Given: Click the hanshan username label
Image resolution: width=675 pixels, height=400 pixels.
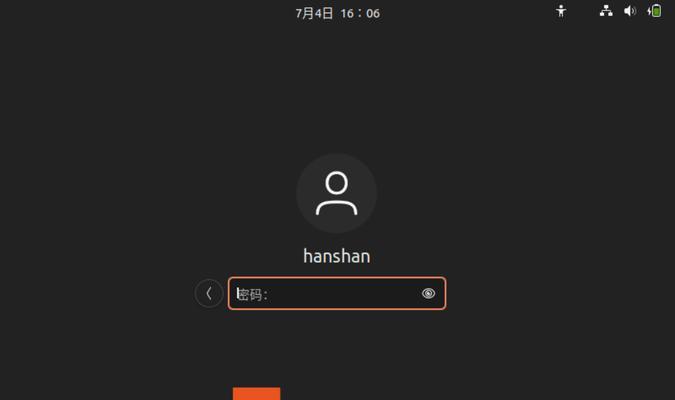Looking at the screenshot, I should tap(337, 256).
